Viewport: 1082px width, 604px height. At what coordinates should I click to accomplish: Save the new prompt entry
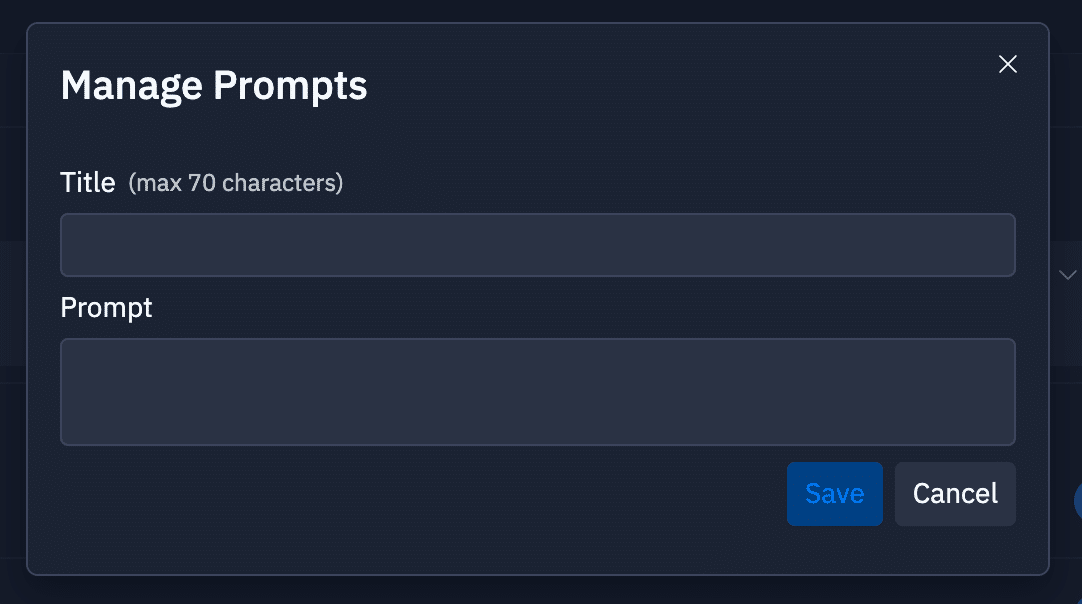tap(834, 494)
